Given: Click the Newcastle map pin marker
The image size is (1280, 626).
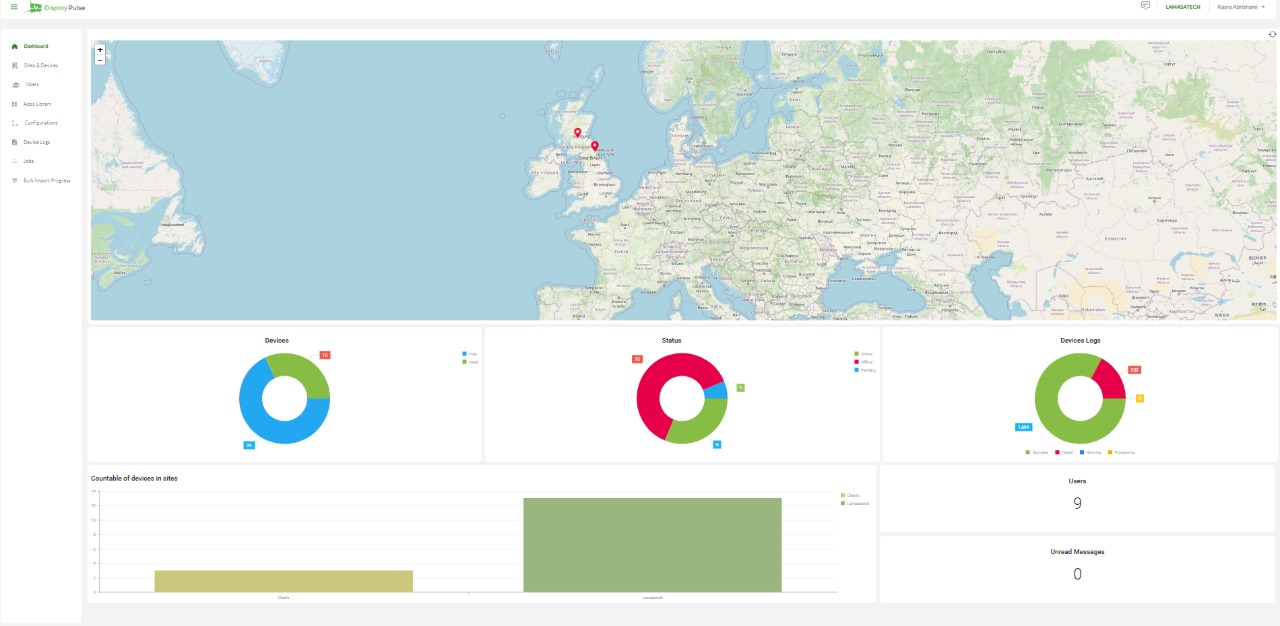Looking at the screenshot, I should [x=594, y=145].
